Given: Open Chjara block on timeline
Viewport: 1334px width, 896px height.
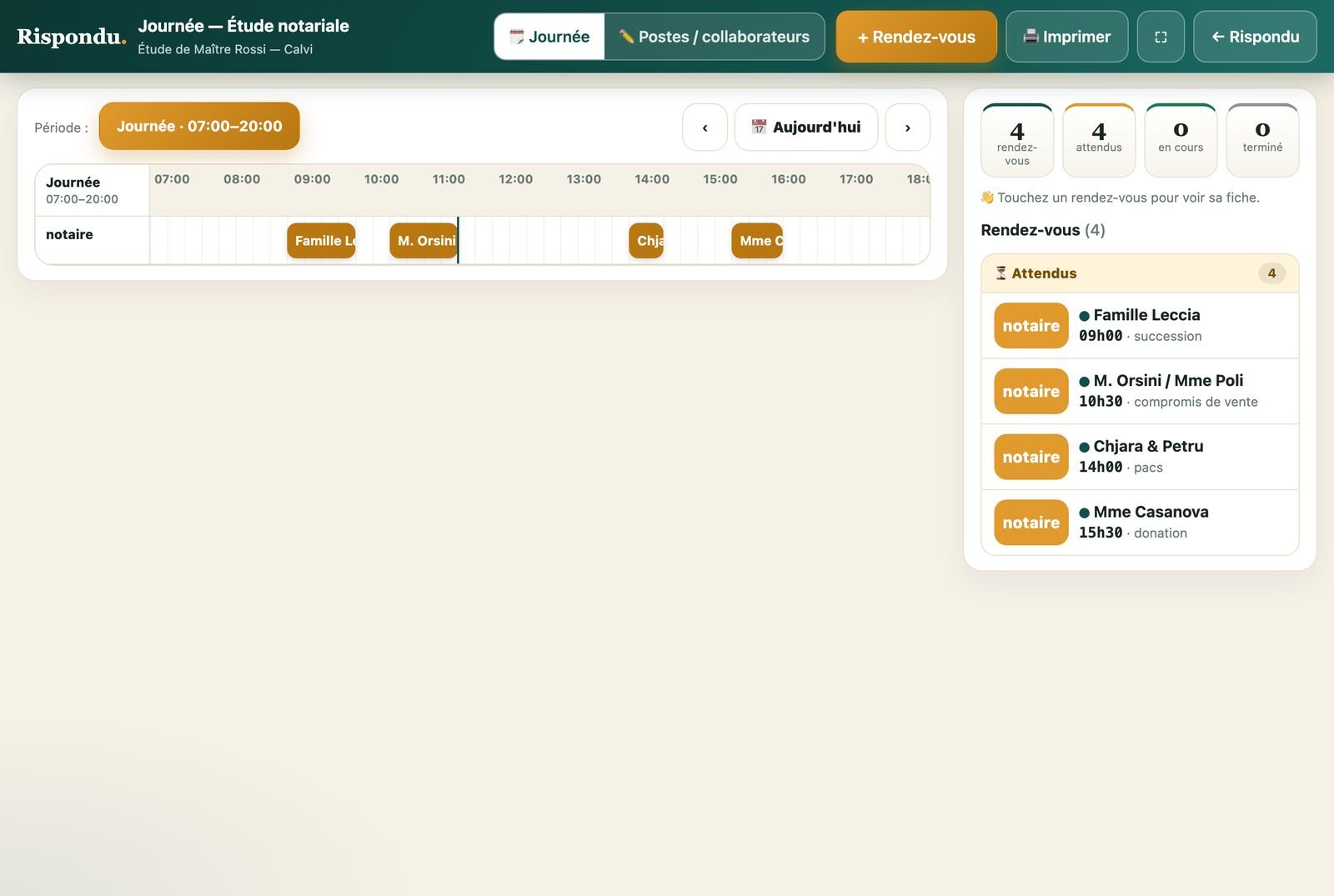Looking at the screenshot, I should click(646, 241).
